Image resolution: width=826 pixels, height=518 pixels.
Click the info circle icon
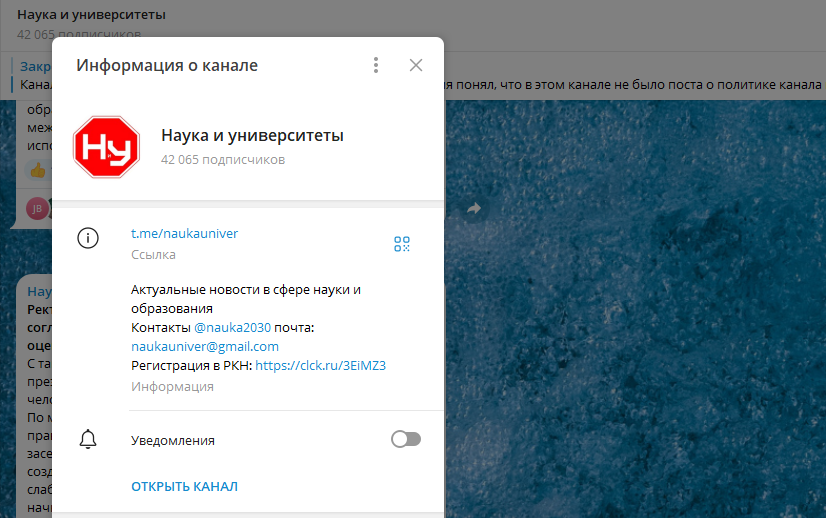pyautogui.click(x=88, y=238)
